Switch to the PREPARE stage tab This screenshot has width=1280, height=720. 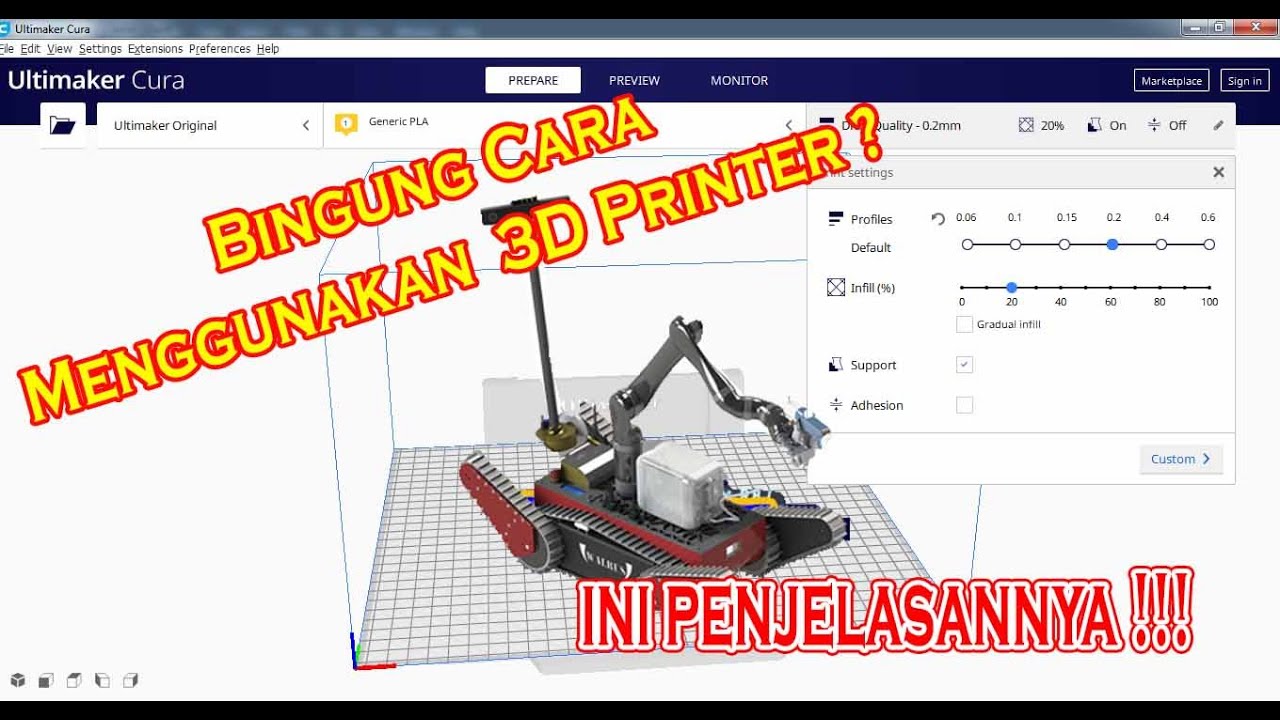click(x=533, y=80)
